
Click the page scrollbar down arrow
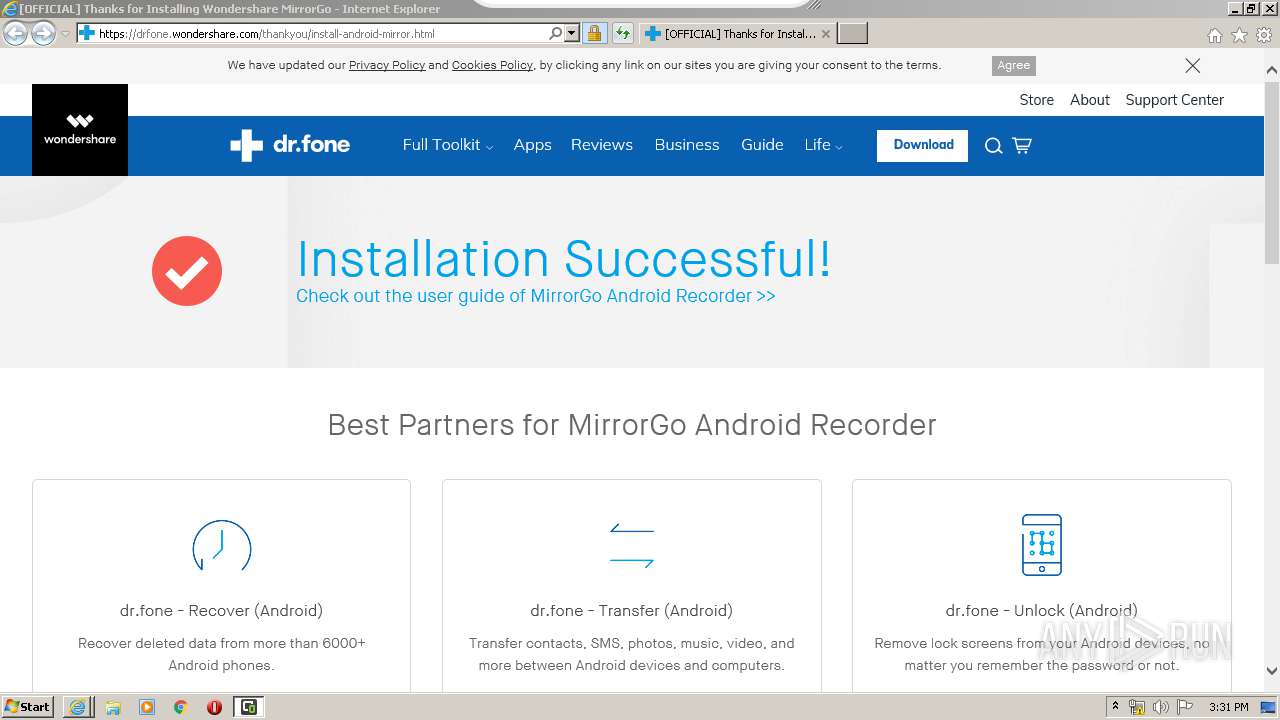coord(1272,671)
